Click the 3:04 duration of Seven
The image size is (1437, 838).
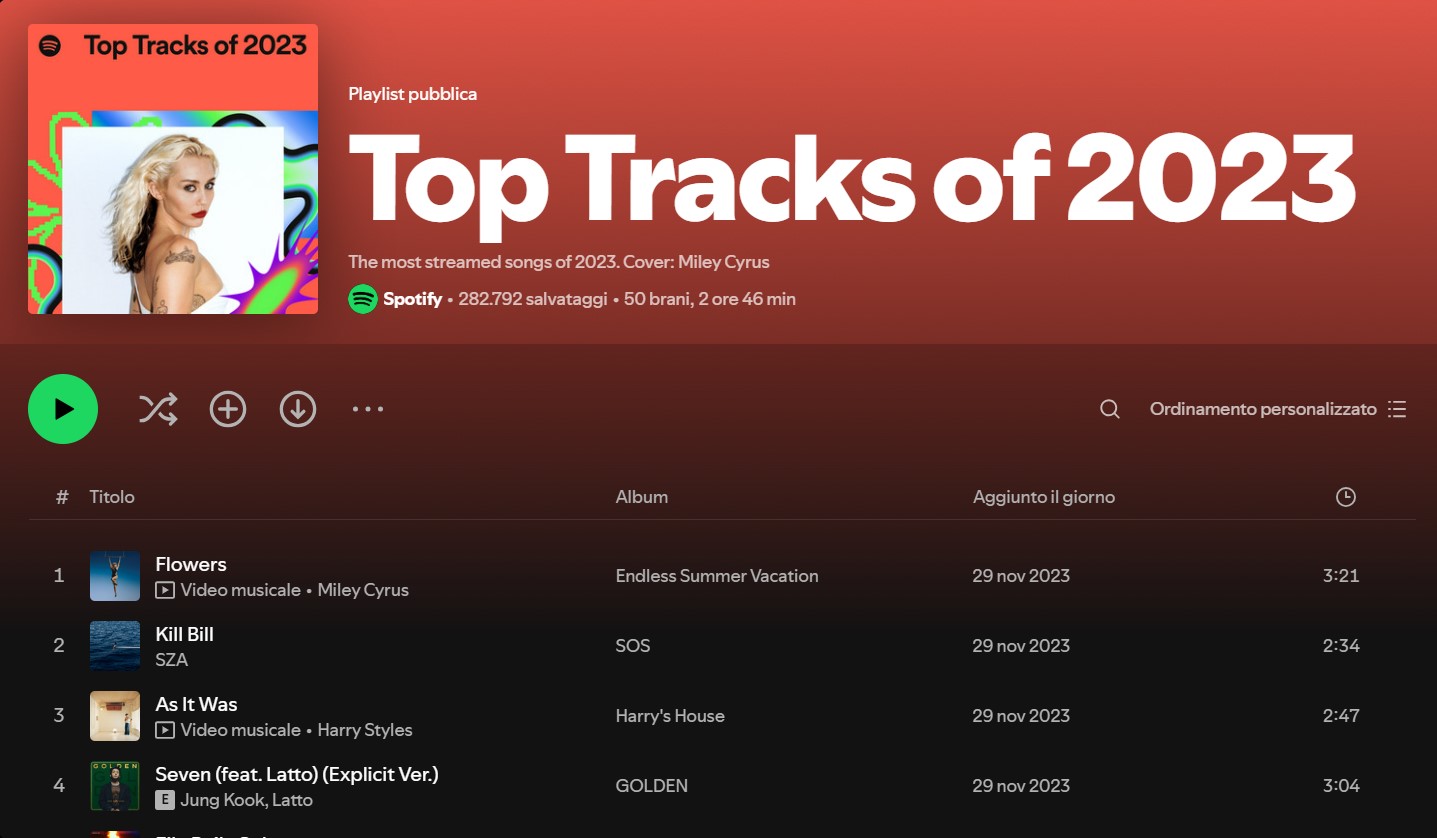[x=1341, y=786]
